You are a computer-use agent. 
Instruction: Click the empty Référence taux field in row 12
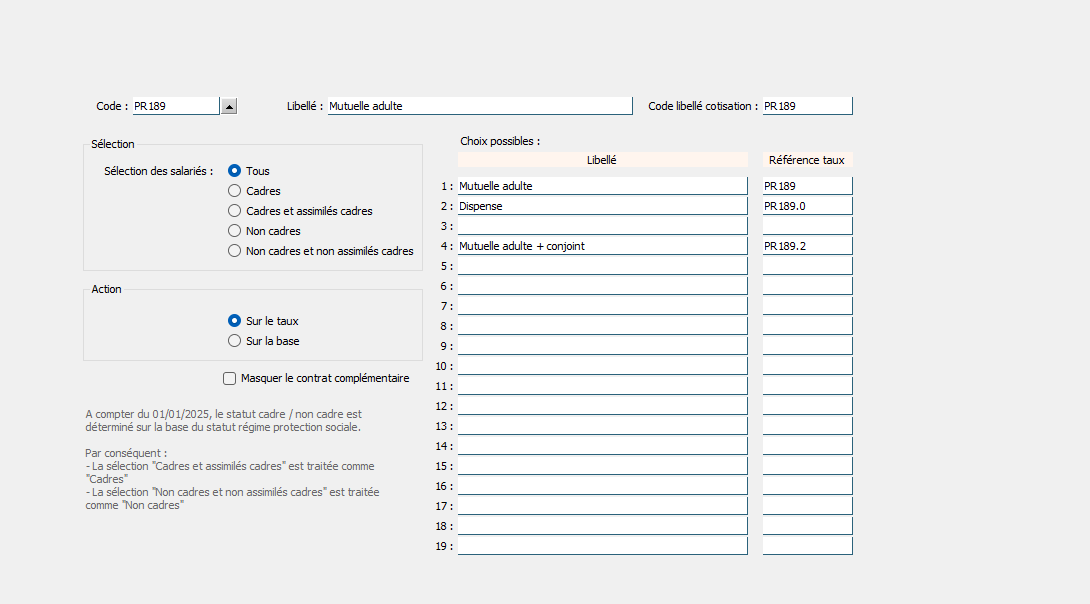coord(807,407)
